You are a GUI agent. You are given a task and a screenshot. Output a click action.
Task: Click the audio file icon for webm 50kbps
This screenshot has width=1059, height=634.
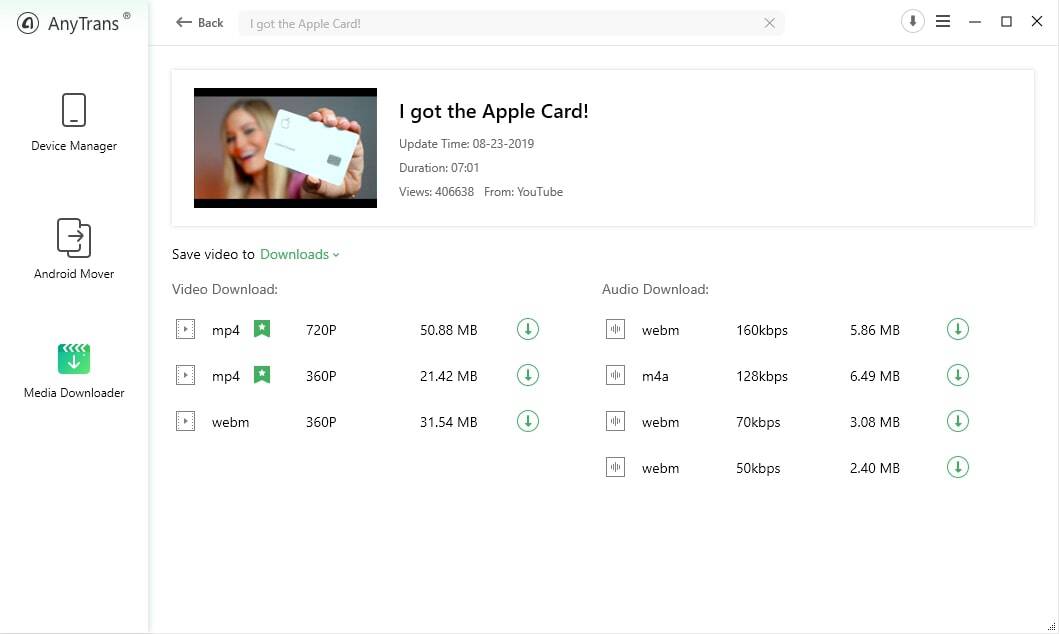(615, 467)
